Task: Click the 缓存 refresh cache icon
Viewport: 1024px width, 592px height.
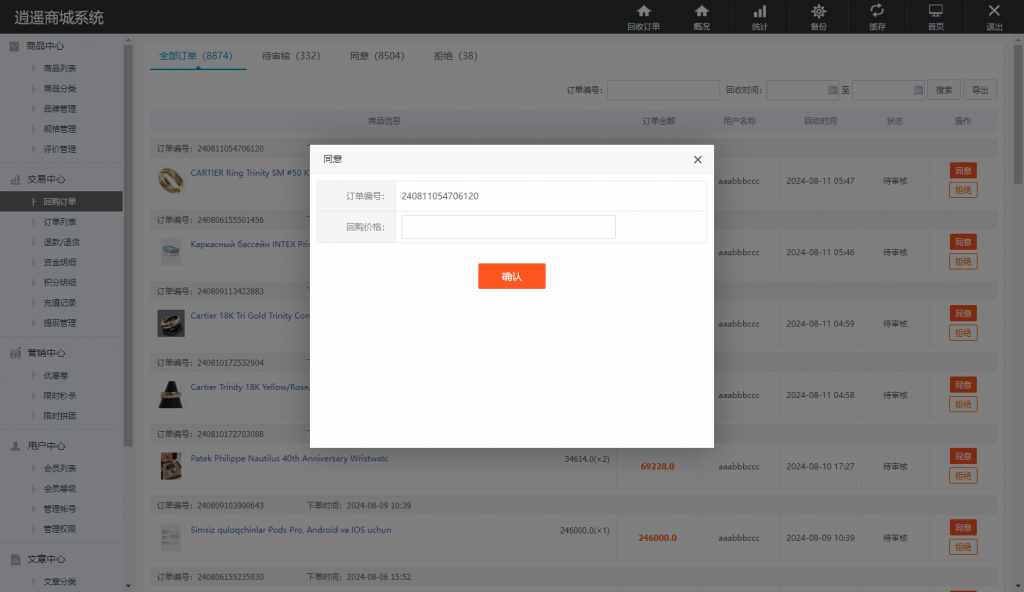Action: (877, 17)
